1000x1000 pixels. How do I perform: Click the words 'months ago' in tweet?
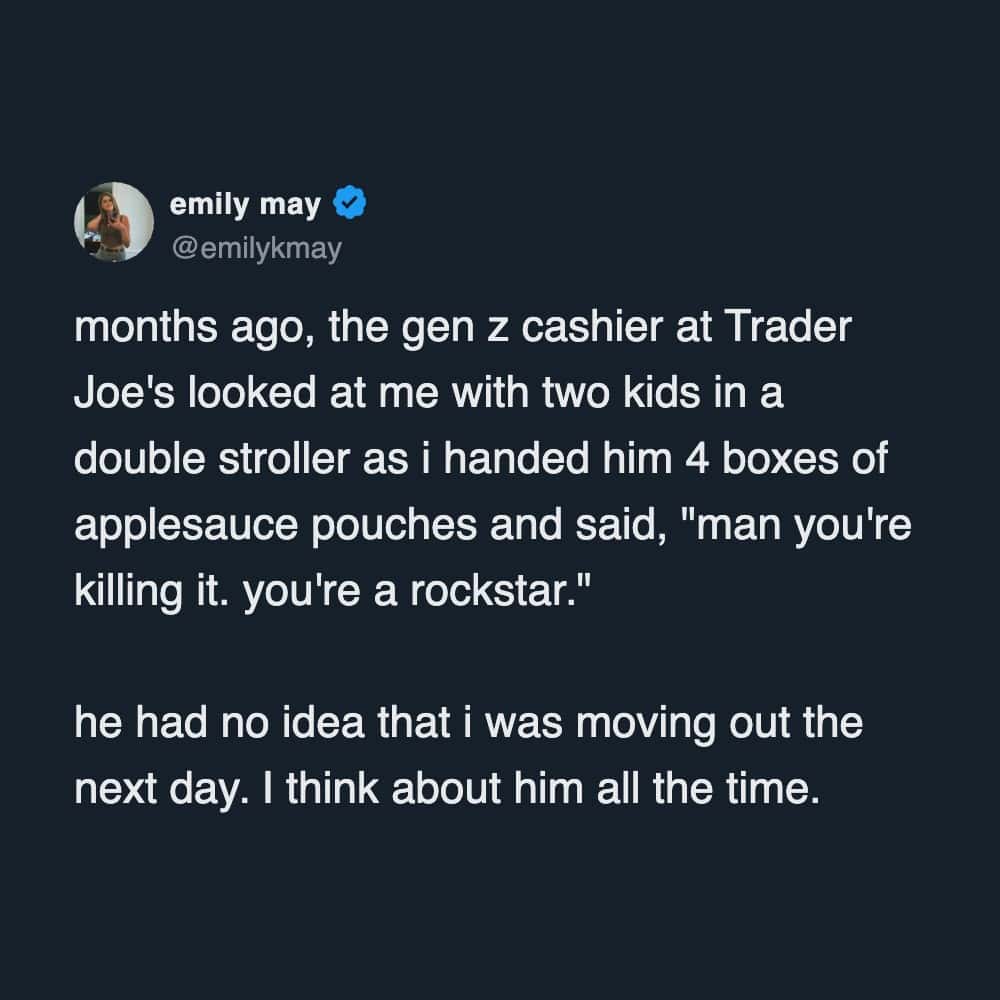184,330
